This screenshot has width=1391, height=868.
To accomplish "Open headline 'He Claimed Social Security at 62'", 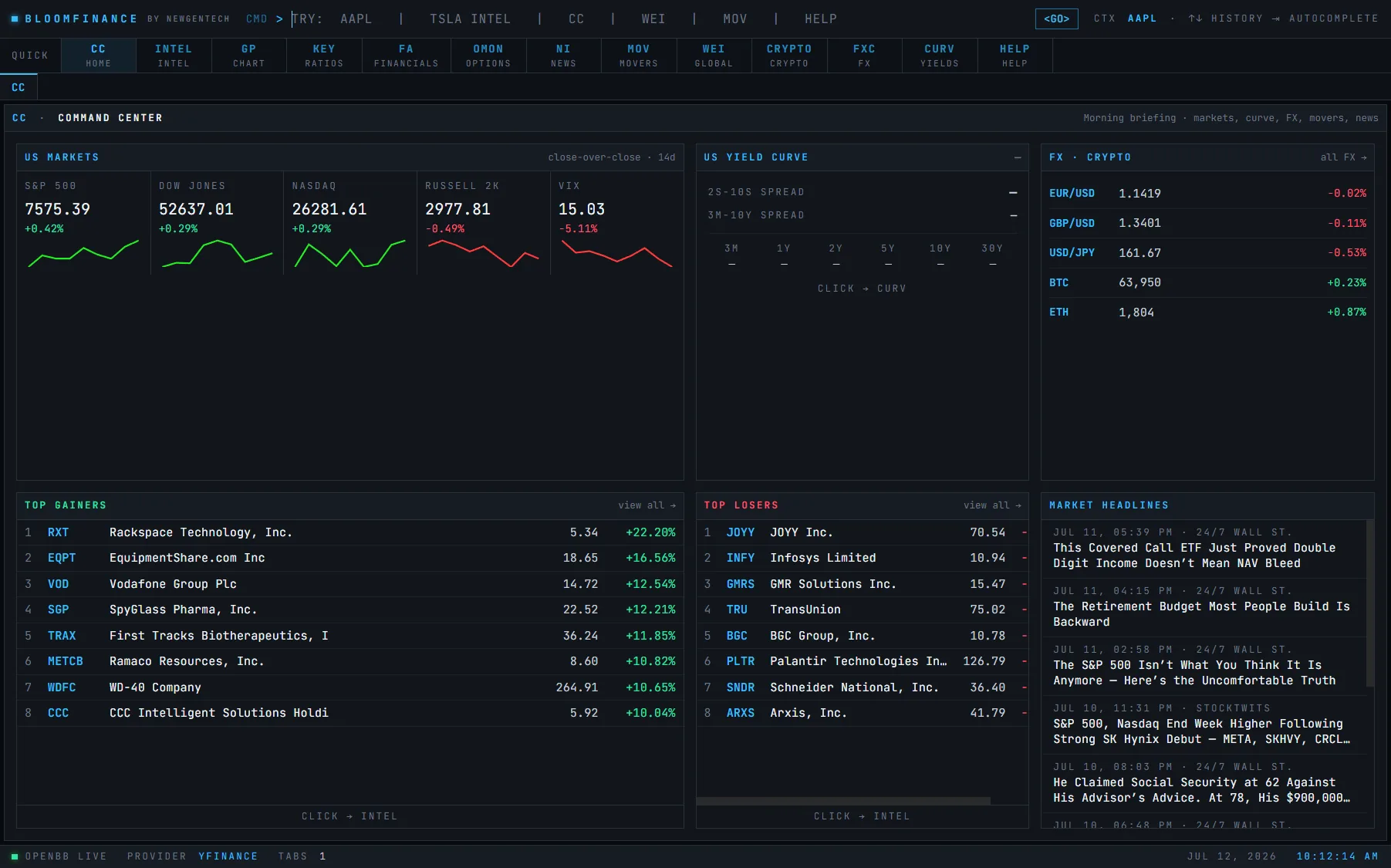I will [1205, 783].
